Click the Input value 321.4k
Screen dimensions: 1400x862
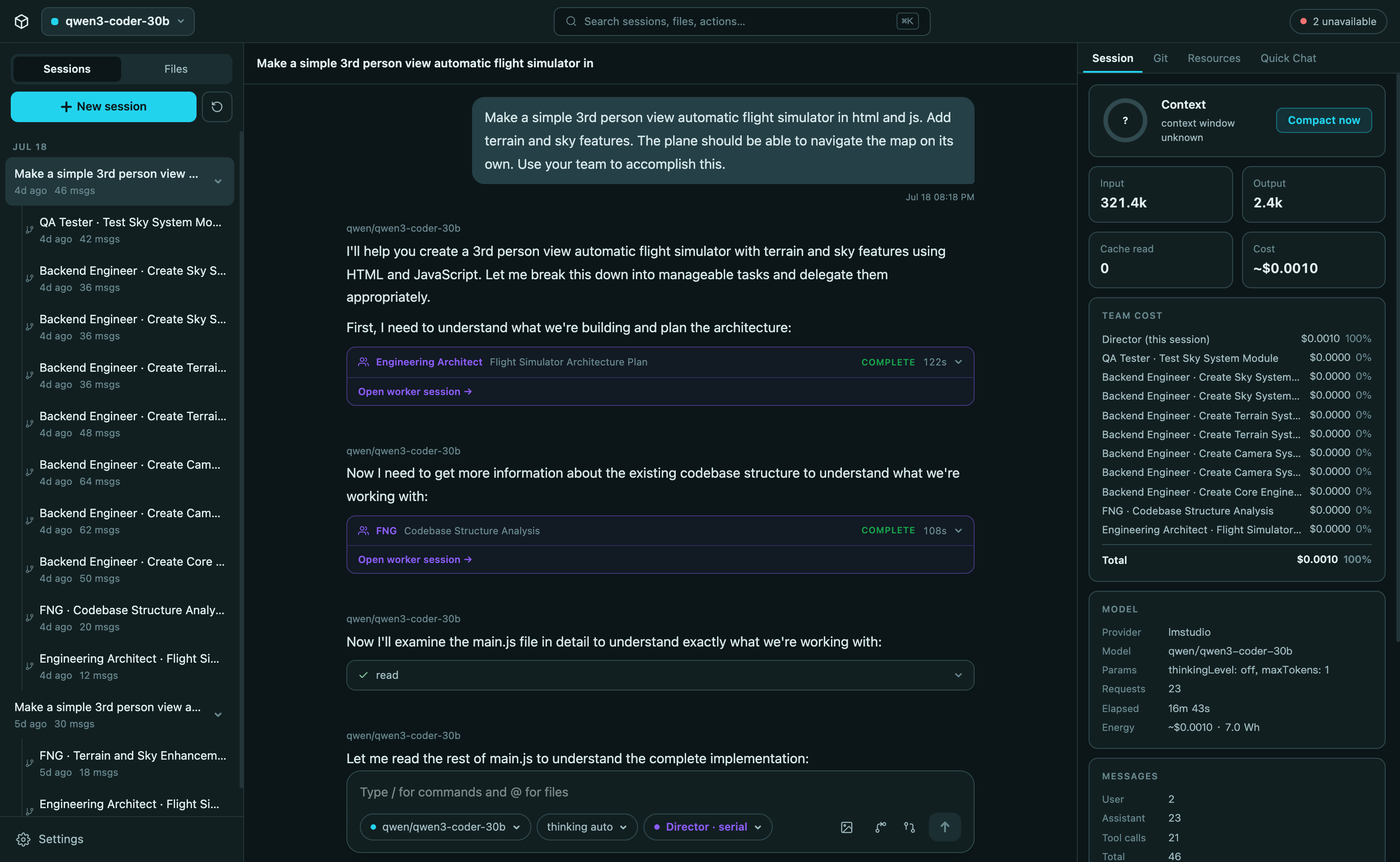[1123, 202]
